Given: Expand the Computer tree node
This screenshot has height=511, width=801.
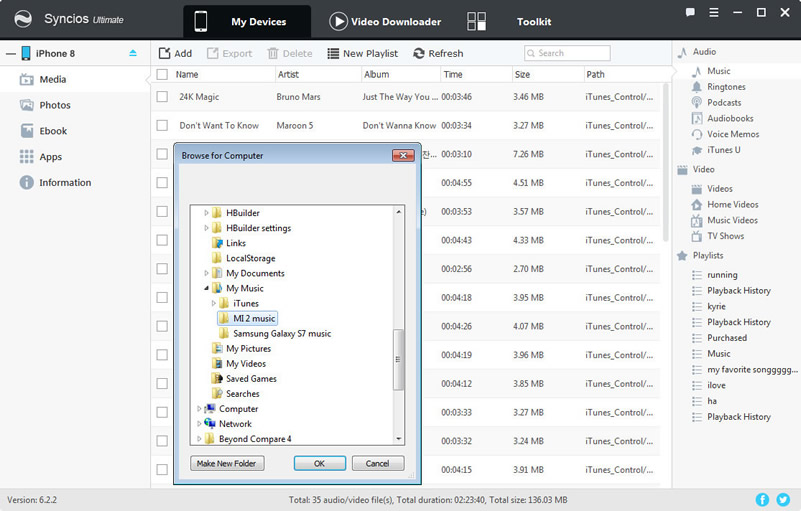Looking at the screenshot, I should 199,409.
